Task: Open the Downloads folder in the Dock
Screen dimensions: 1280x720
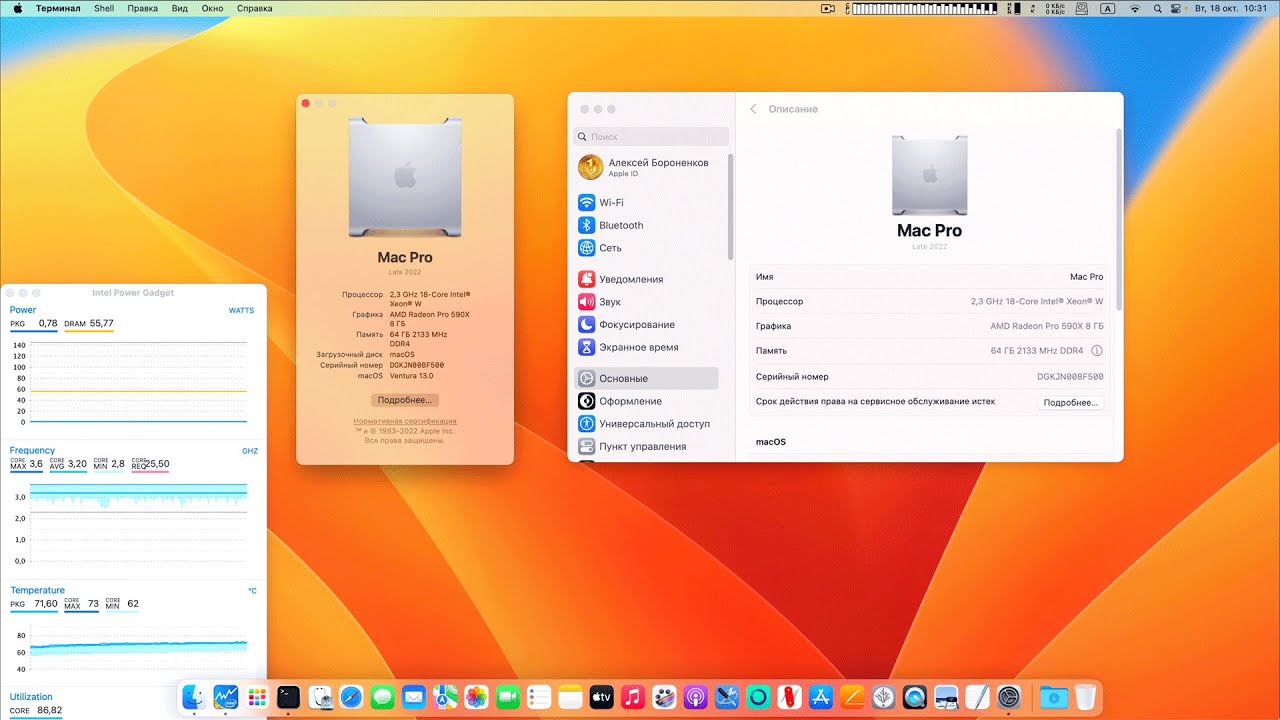Action: coord(1053,697)
